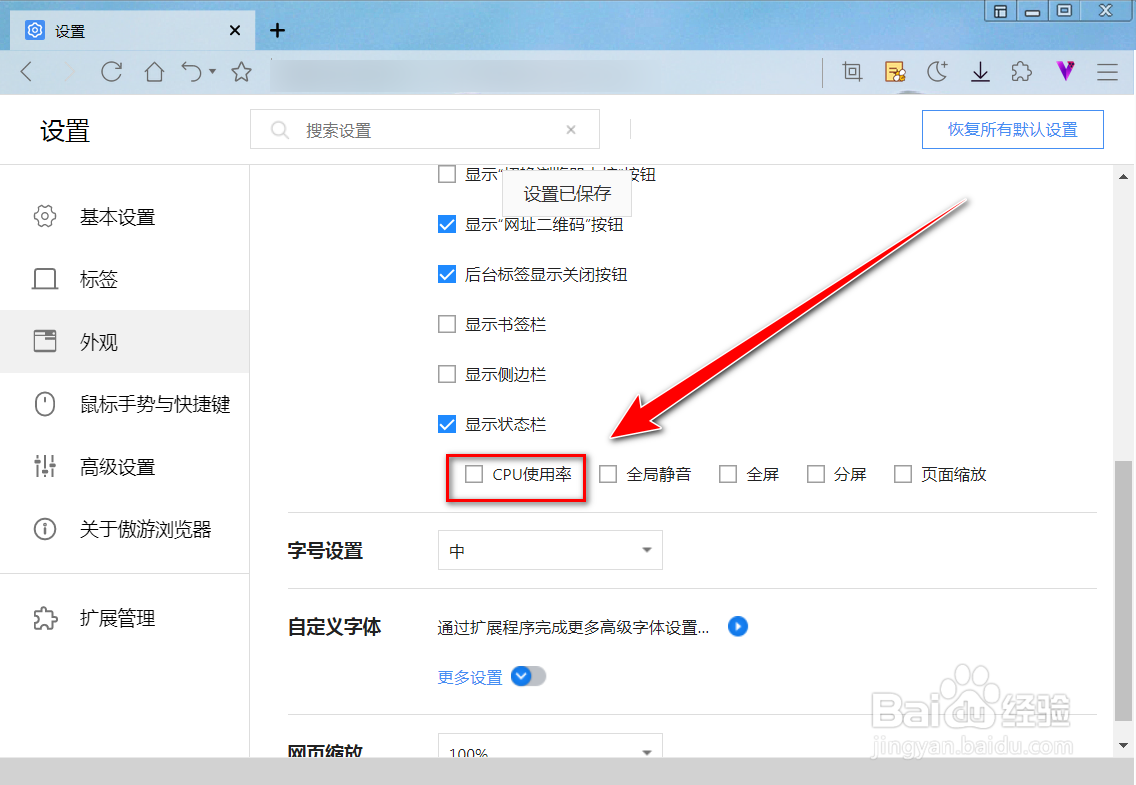This screenshot has width=1136, height=785.
Task: Click the extensions puzzle icon
Action: pos(1021,71)
